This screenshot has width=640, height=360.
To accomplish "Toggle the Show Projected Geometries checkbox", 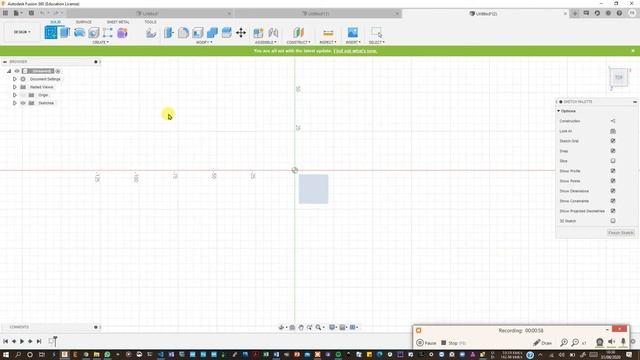I will pos(613,211).
